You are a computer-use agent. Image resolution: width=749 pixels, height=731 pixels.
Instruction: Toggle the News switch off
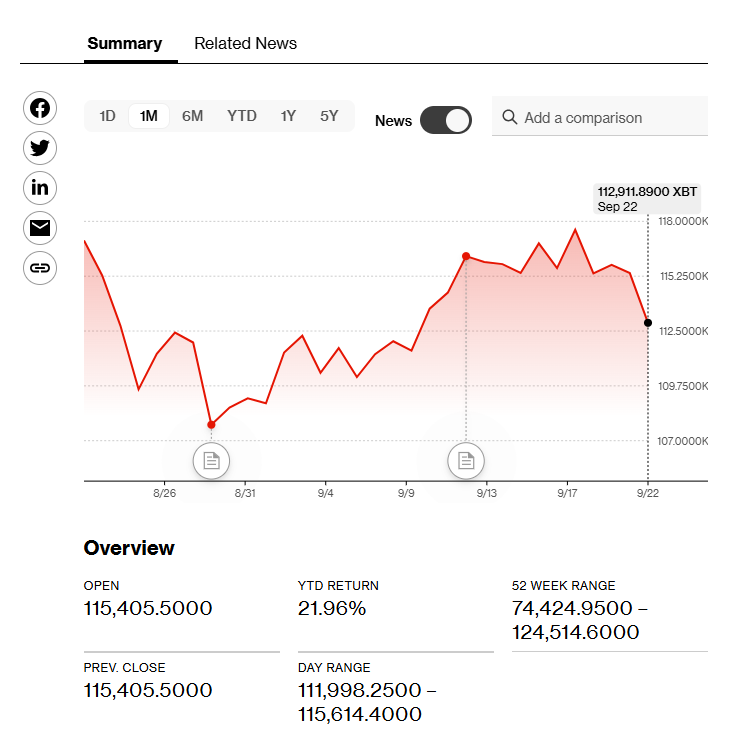click(446, 120)
